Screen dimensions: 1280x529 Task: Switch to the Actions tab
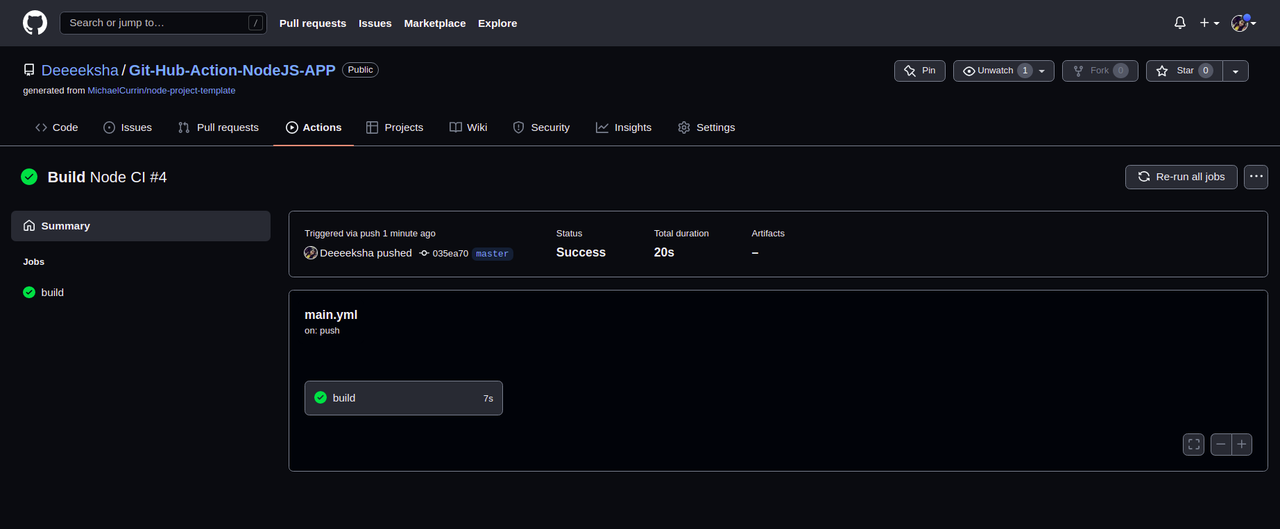(313, 127)
